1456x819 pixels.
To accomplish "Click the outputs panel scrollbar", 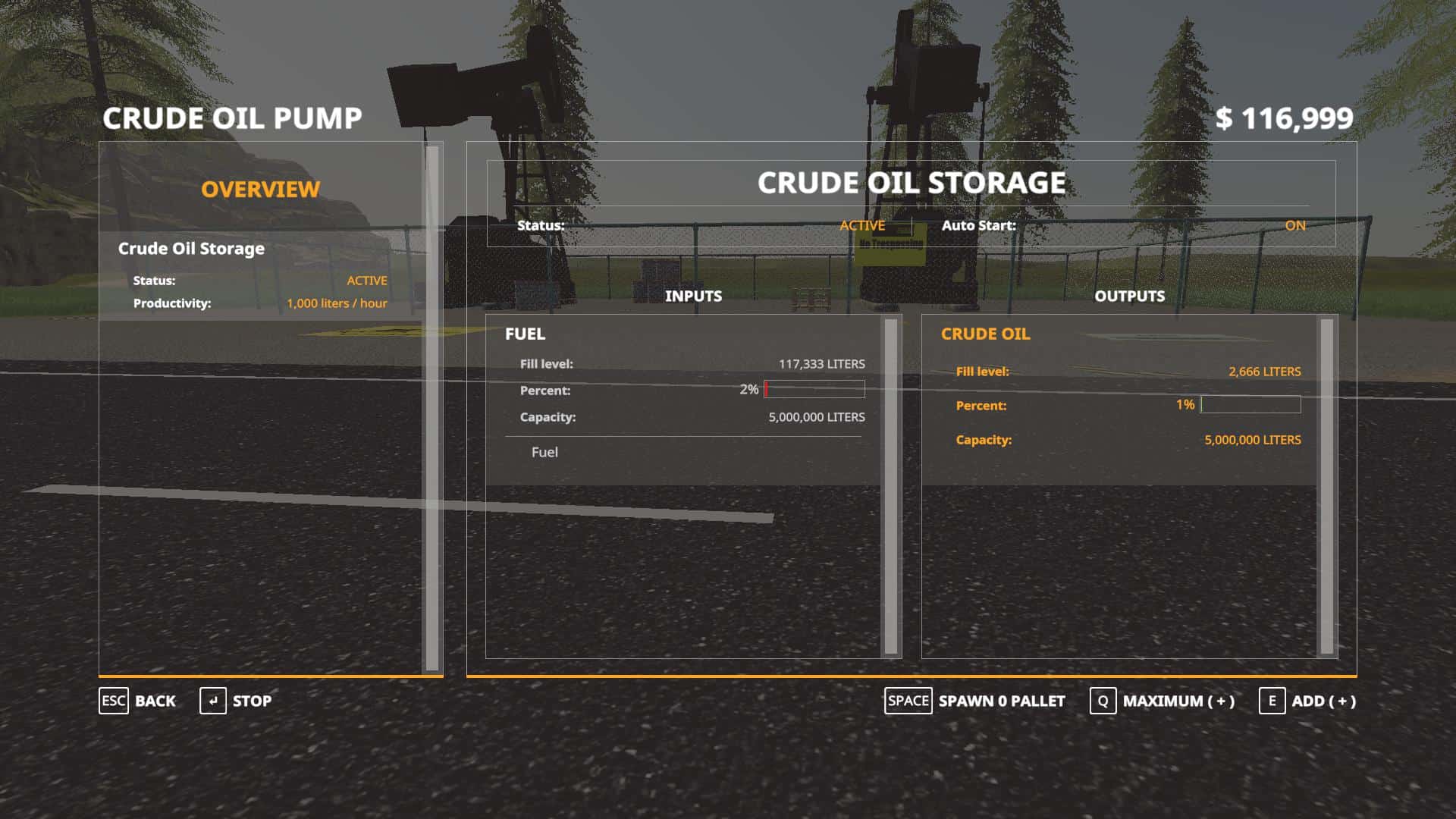I will tap(1326, 485).
